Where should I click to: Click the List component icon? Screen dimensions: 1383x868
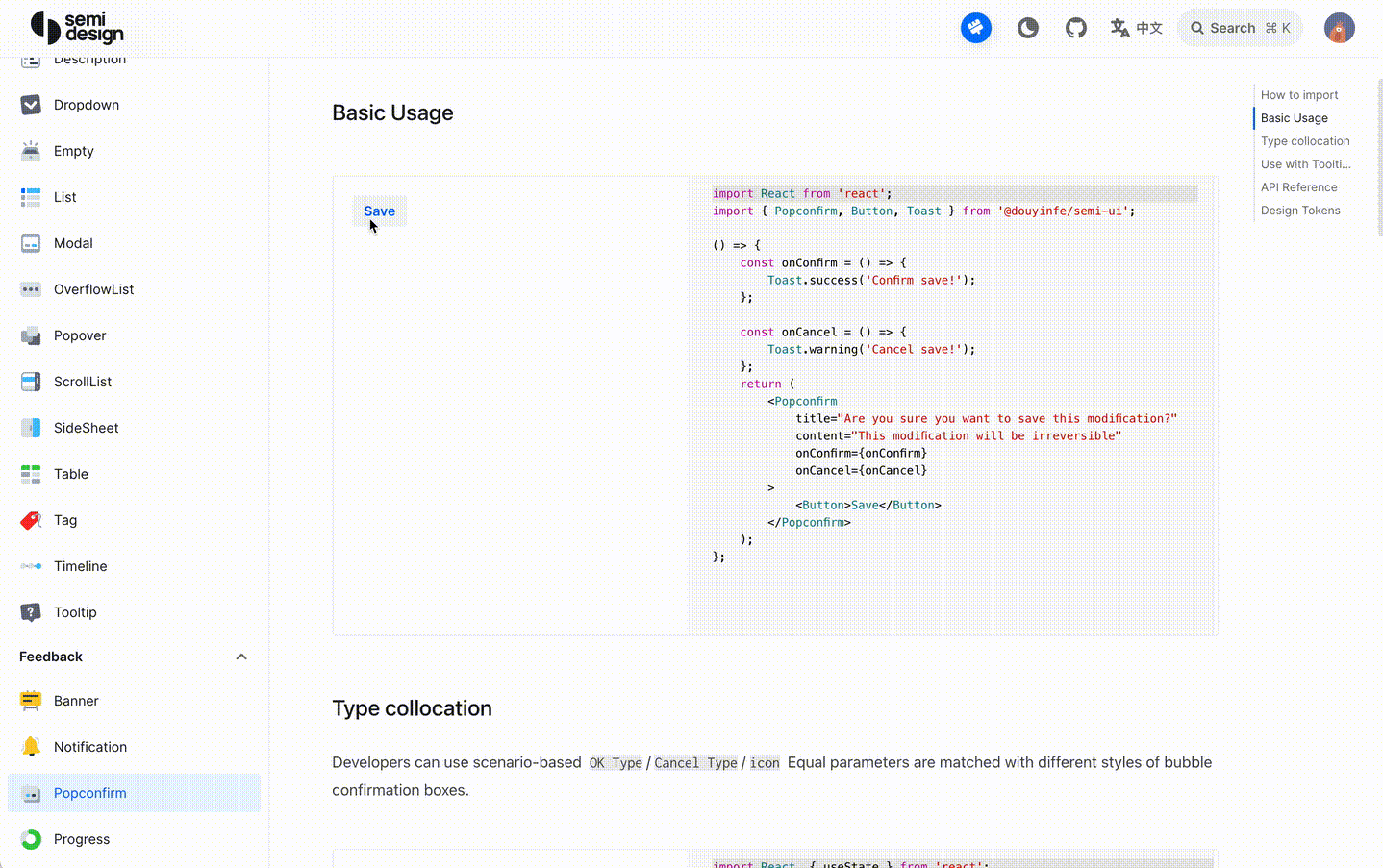[31, 197]
